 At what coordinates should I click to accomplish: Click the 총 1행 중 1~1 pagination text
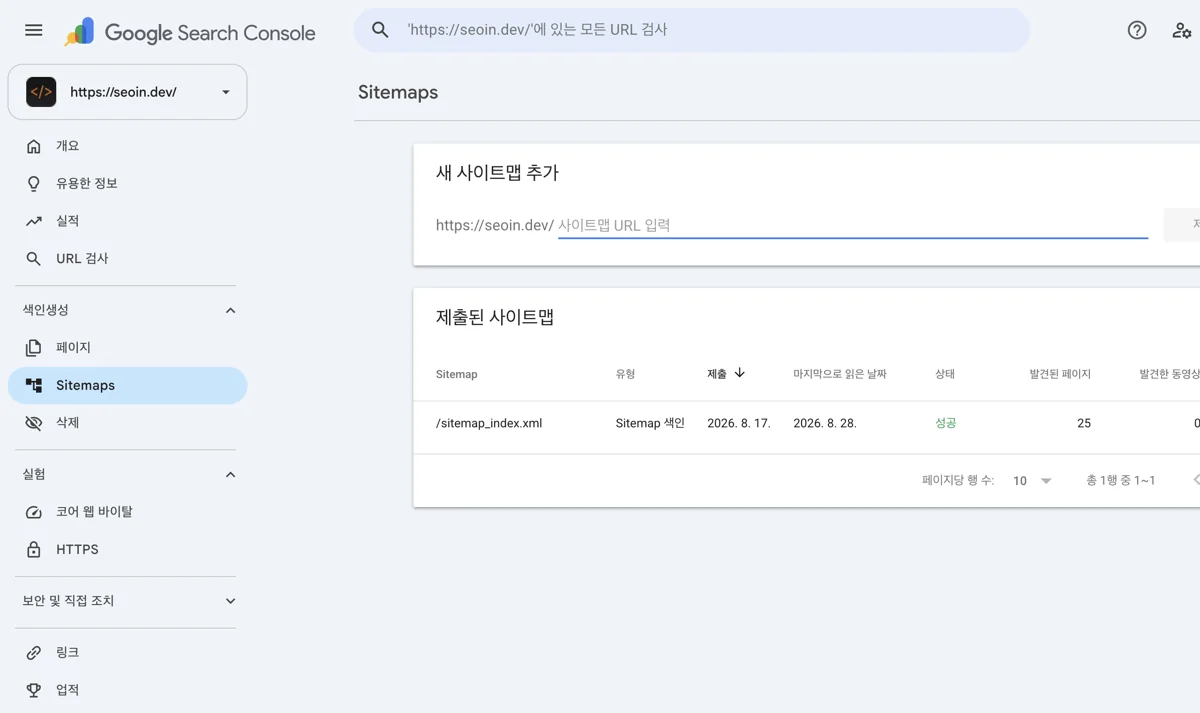click(1121, 481)
